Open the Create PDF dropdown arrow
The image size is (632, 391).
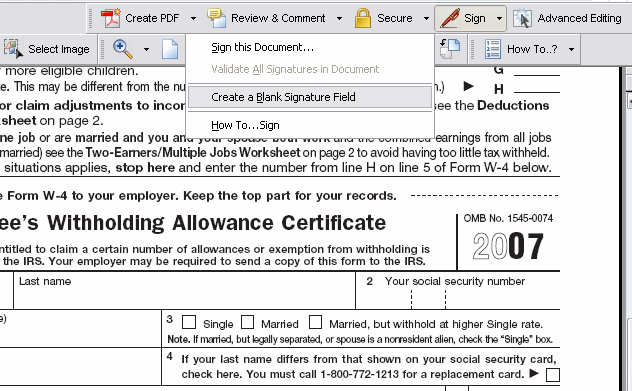pyautogui.click(x=193, y=19)
